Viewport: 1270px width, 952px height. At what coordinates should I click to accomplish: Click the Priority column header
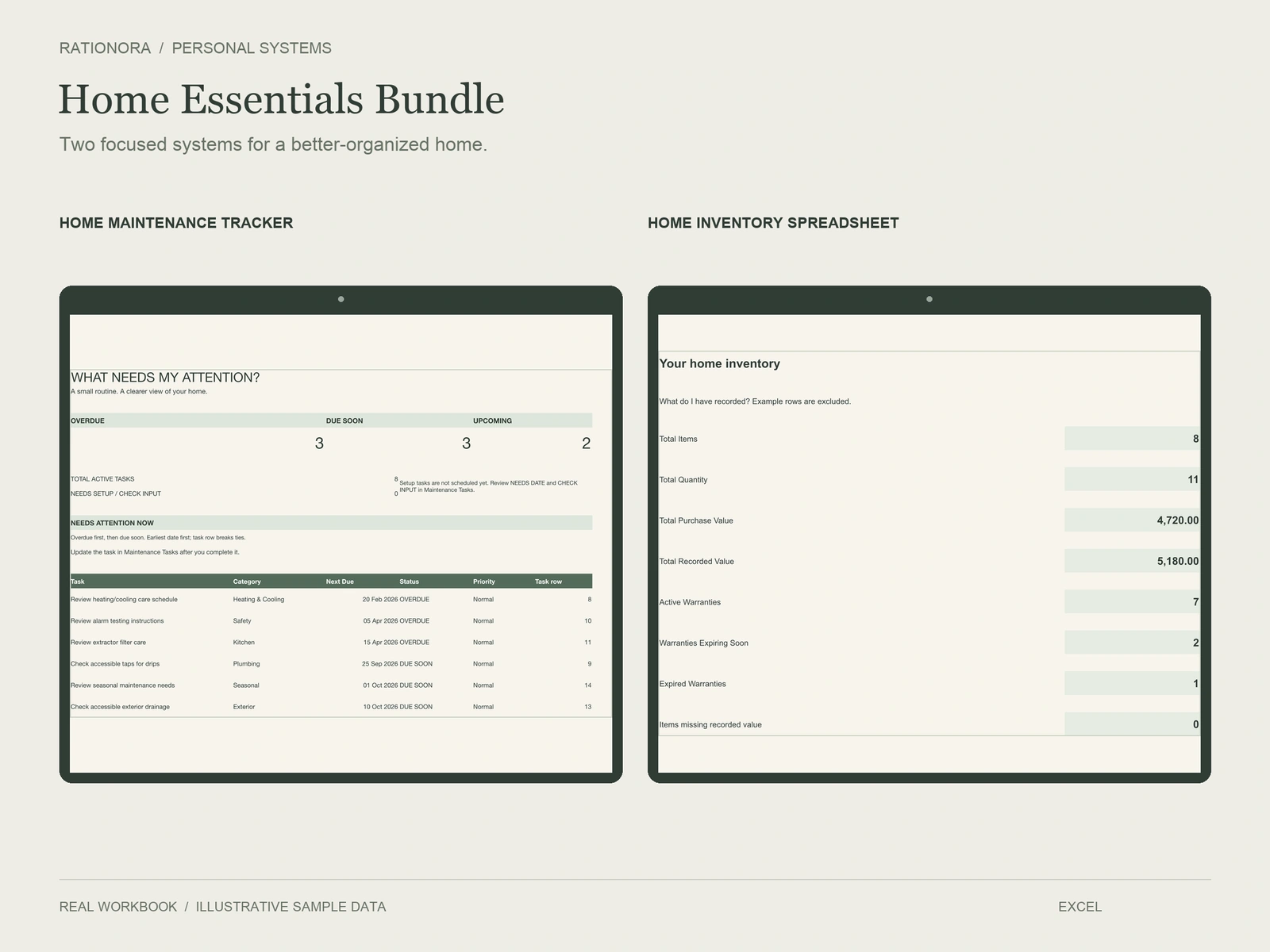pyautogui.click(x=484, y=582)
